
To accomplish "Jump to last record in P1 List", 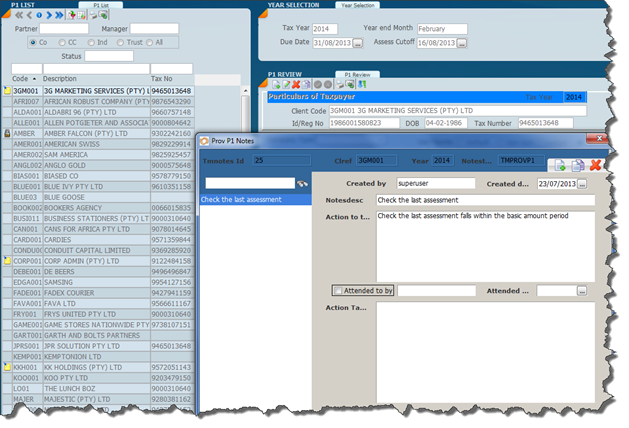I will pyautogui.click(x=60, y=16).
